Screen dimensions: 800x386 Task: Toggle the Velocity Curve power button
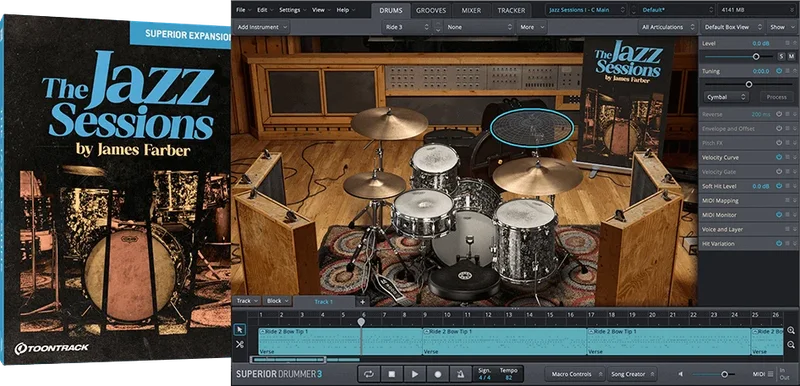pos(779,158)
